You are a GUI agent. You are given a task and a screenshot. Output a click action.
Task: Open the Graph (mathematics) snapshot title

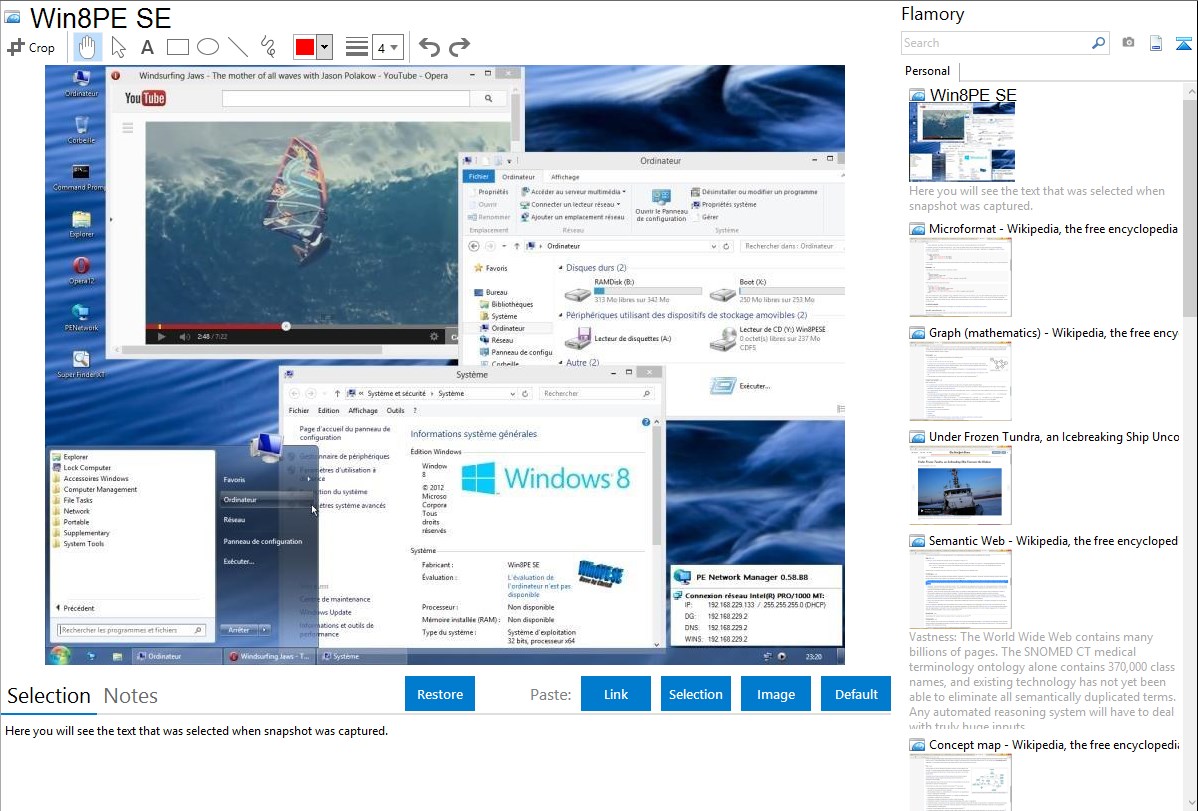[x=1053, y=333]
